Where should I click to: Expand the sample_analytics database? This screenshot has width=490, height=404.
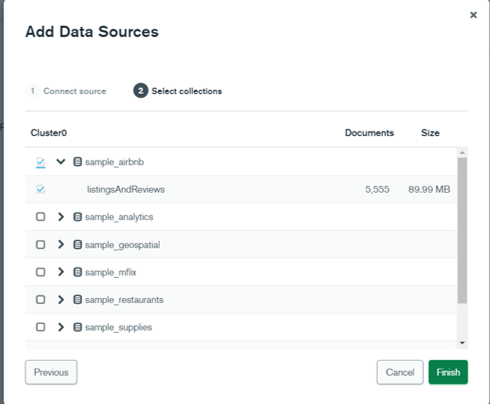point(61,217)
